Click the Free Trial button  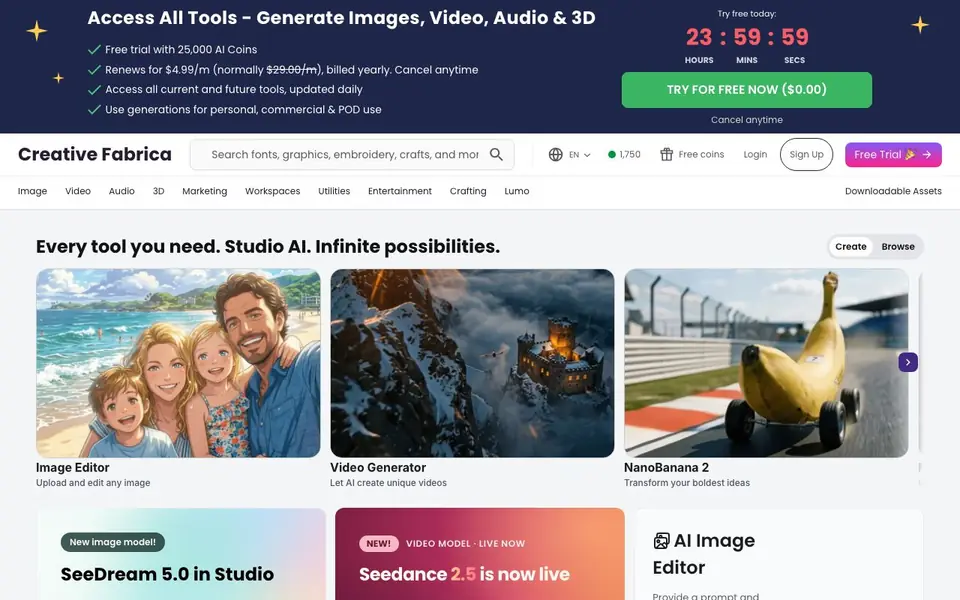click(893, 154)
